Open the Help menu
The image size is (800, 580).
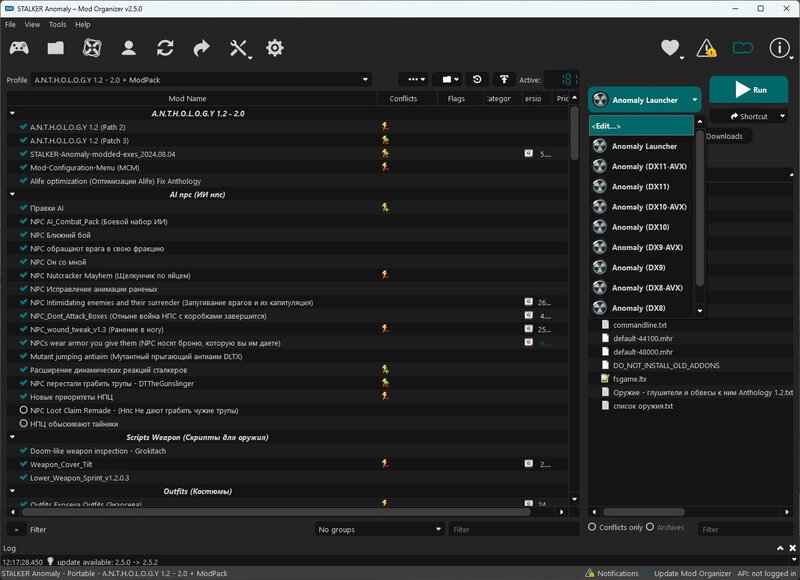(83, 24)
